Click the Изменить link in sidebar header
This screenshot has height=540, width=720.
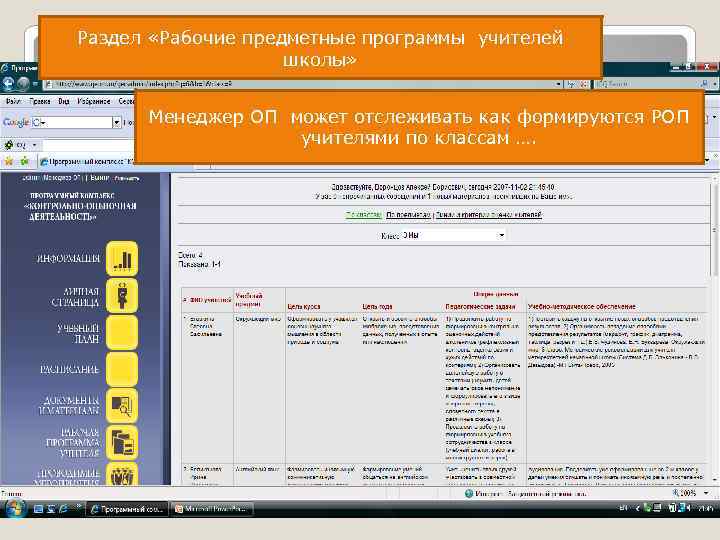(127, 179)
